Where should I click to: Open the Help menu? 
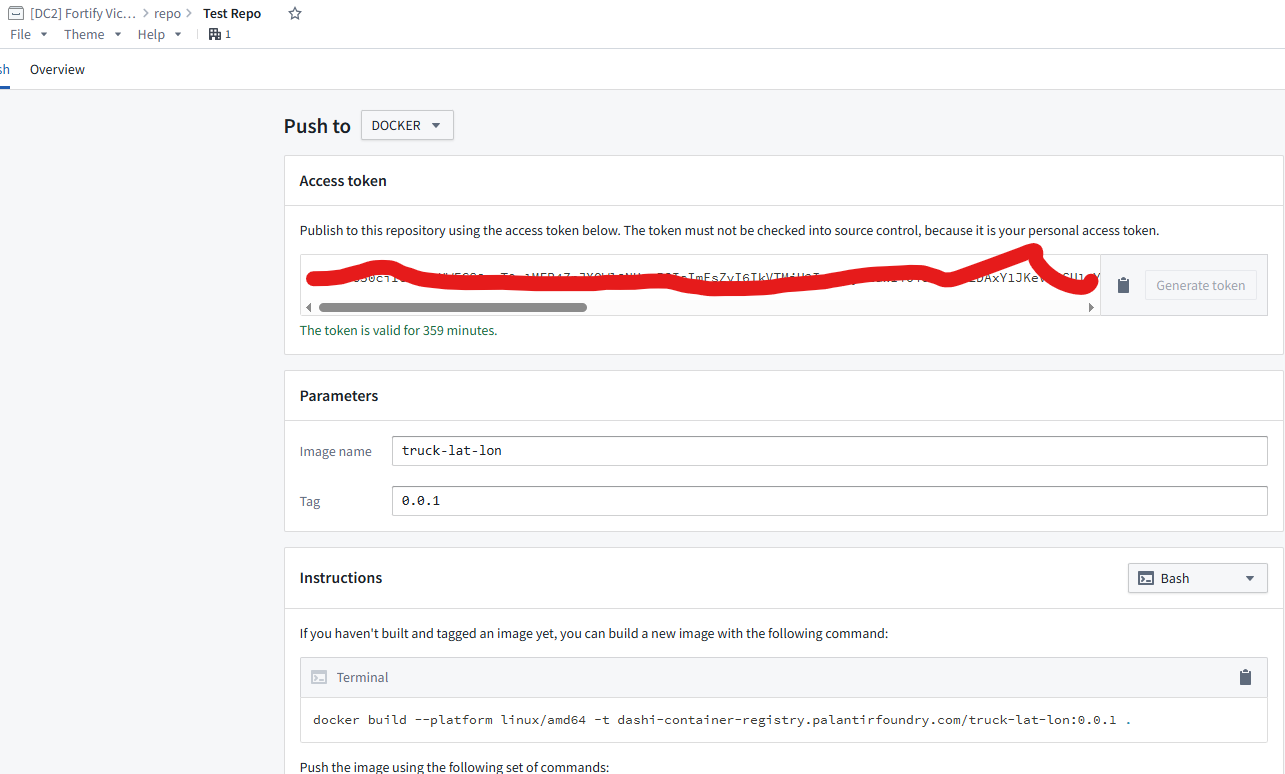159,34
